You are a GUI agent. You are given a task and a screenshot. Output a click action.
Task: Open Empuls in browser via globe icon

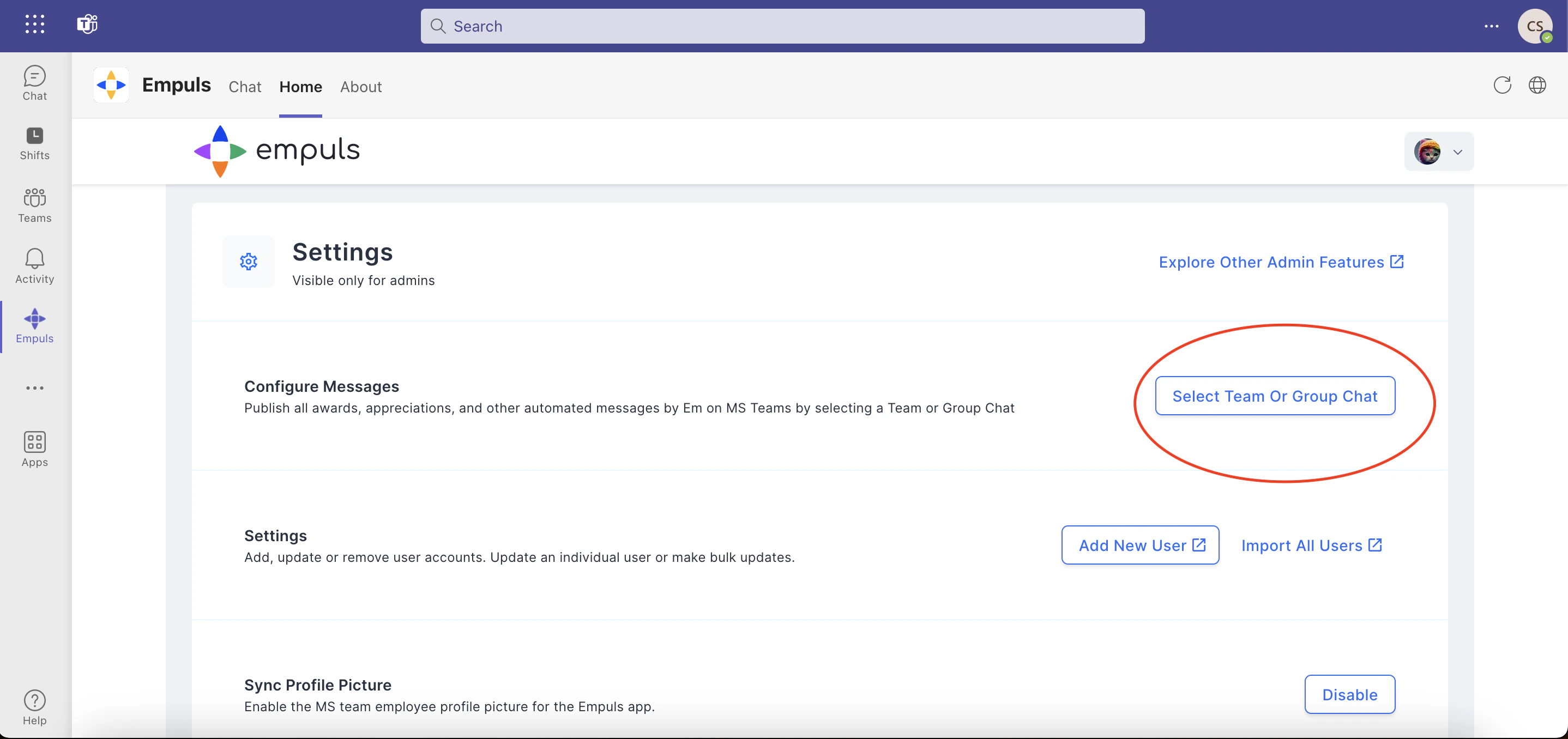click(x=1537, y=85)
